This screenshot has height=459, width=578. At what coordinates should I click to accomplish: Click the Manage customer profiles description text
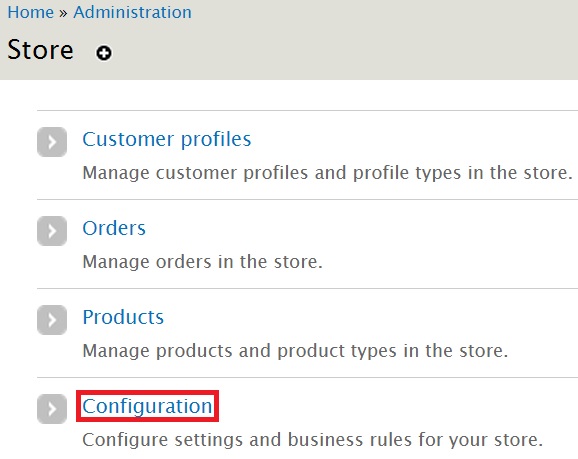coord(327,173)
